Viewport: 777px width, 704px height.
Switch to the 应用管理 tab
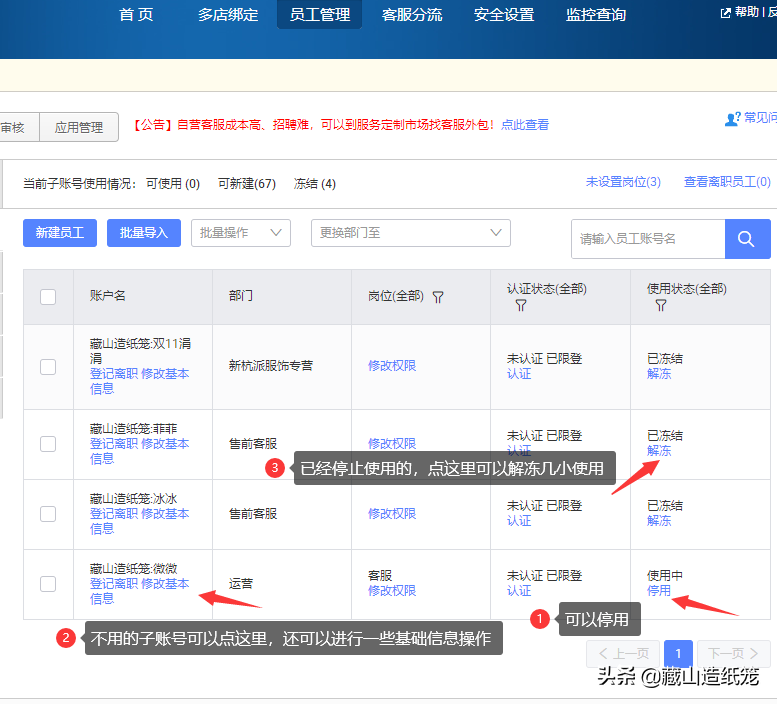point(79,127)
